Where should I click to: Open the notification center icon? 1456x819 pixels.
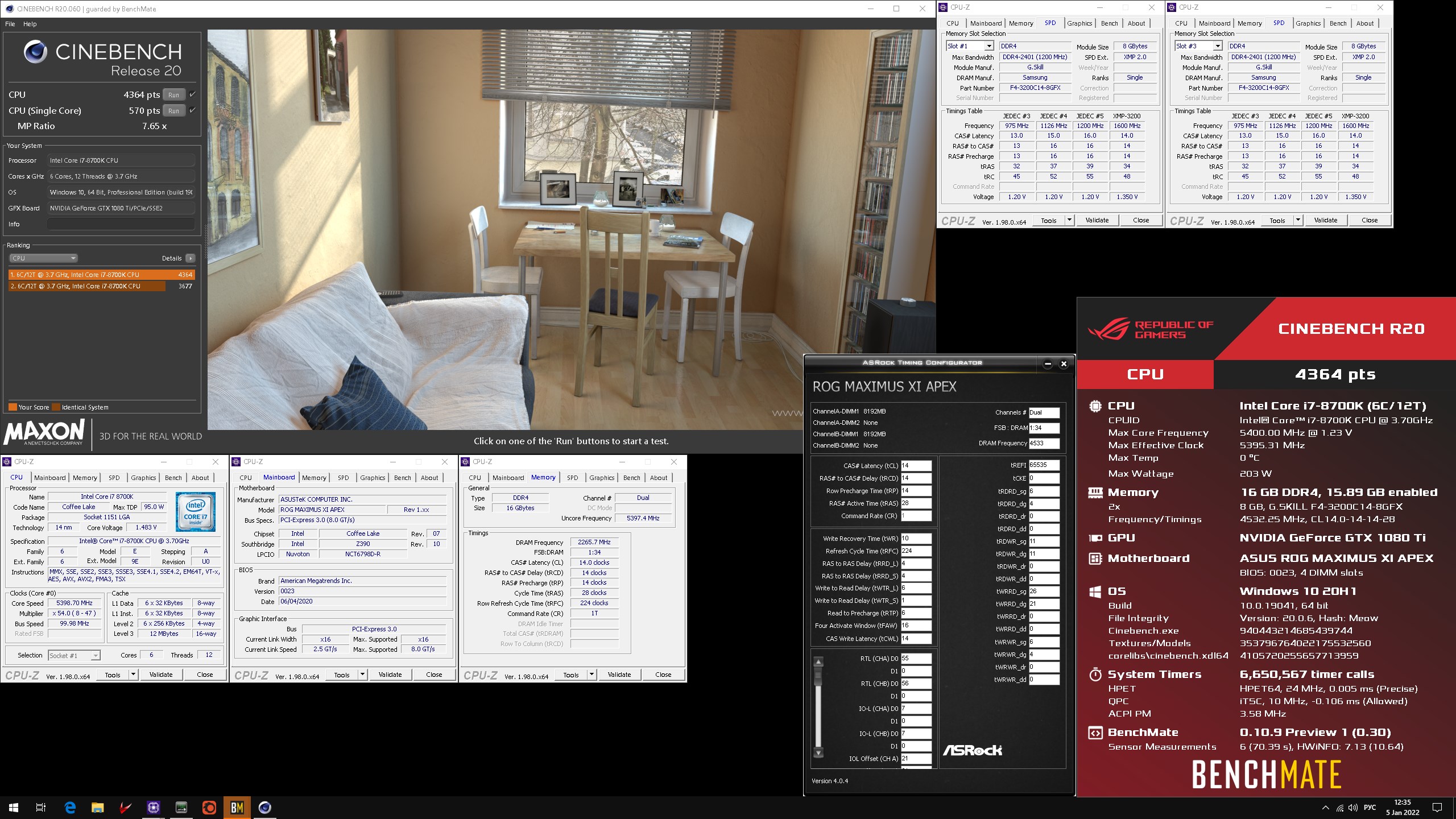pos(1437,808)
